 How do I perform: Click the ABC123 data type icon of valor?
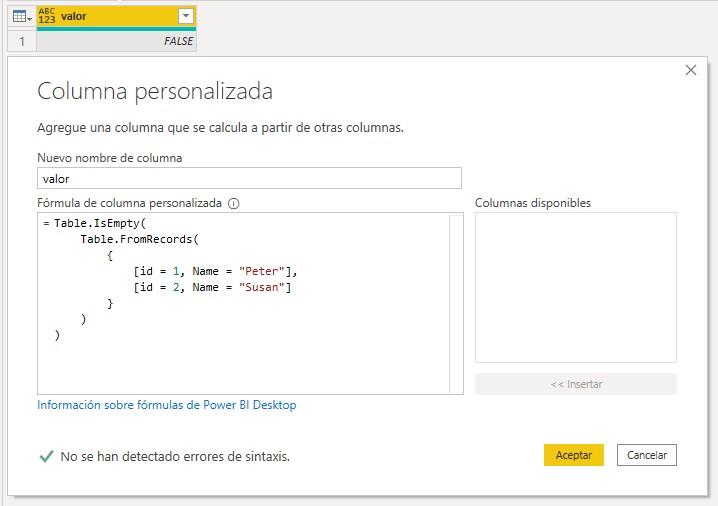tap(47, 16)
